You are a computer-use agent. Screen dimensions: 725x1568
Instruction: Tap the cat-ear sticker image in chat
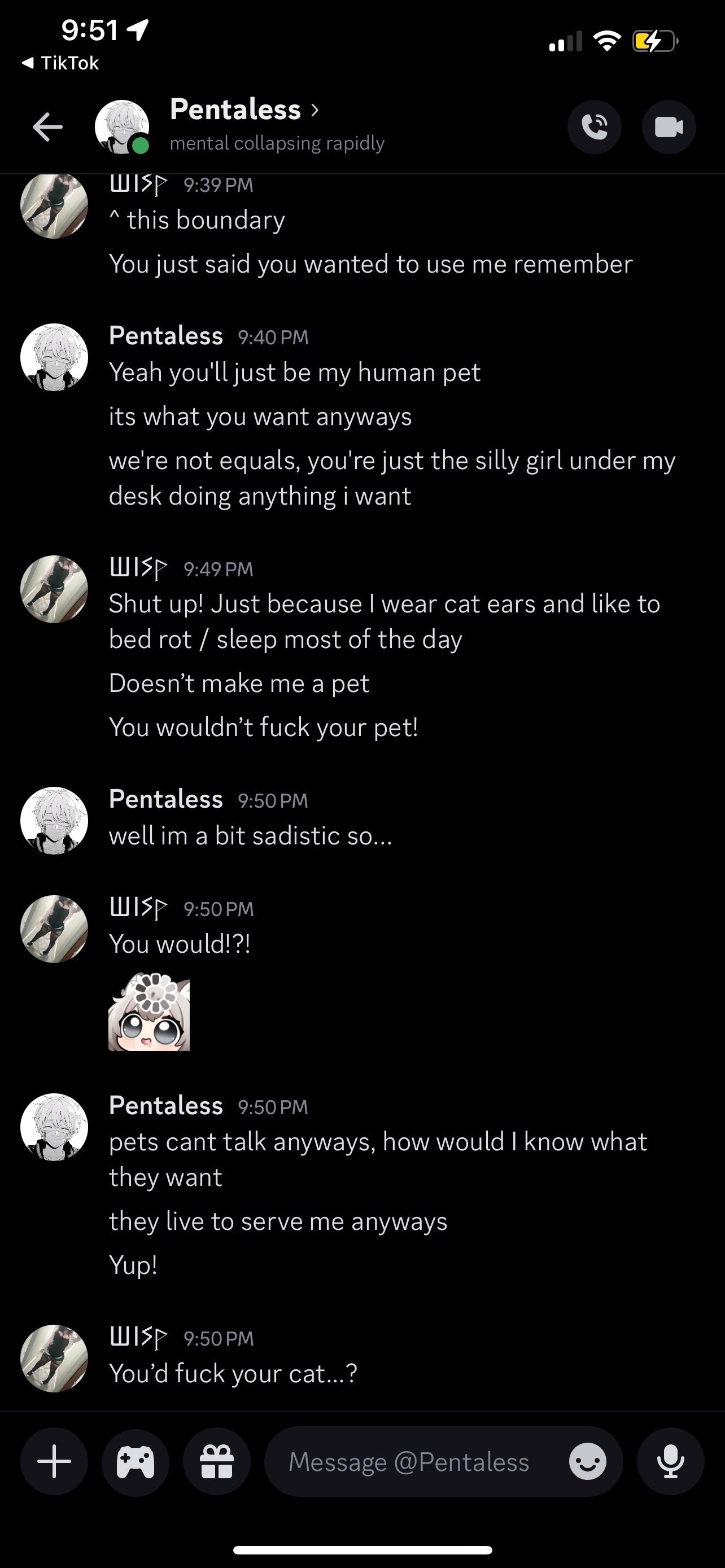click(149, 1011)
